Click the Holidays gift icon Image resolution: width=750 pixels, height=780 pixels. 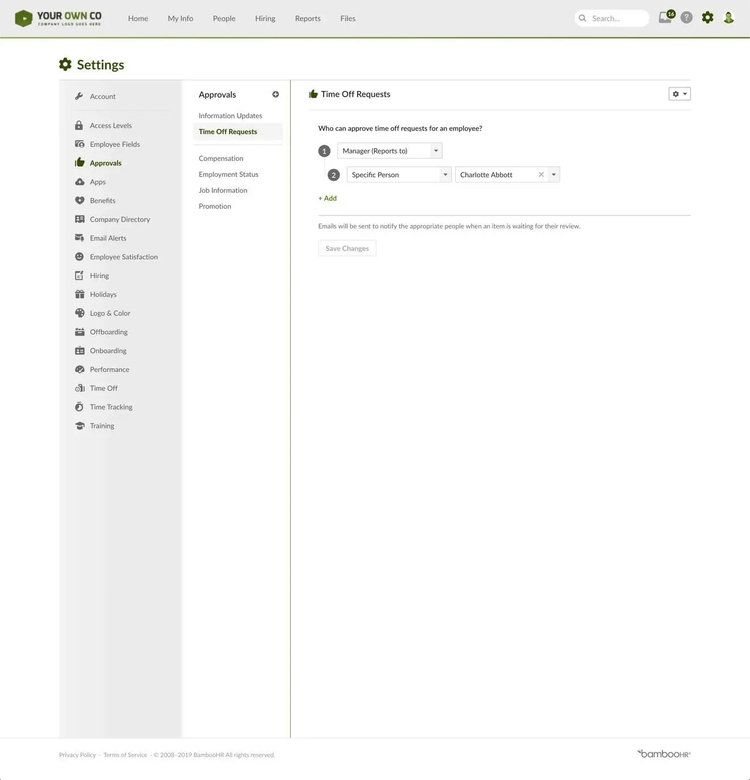point(80,294)
